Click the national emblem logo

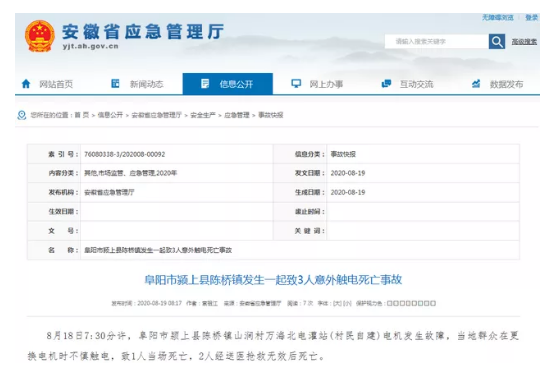click(x=40, y=36)
